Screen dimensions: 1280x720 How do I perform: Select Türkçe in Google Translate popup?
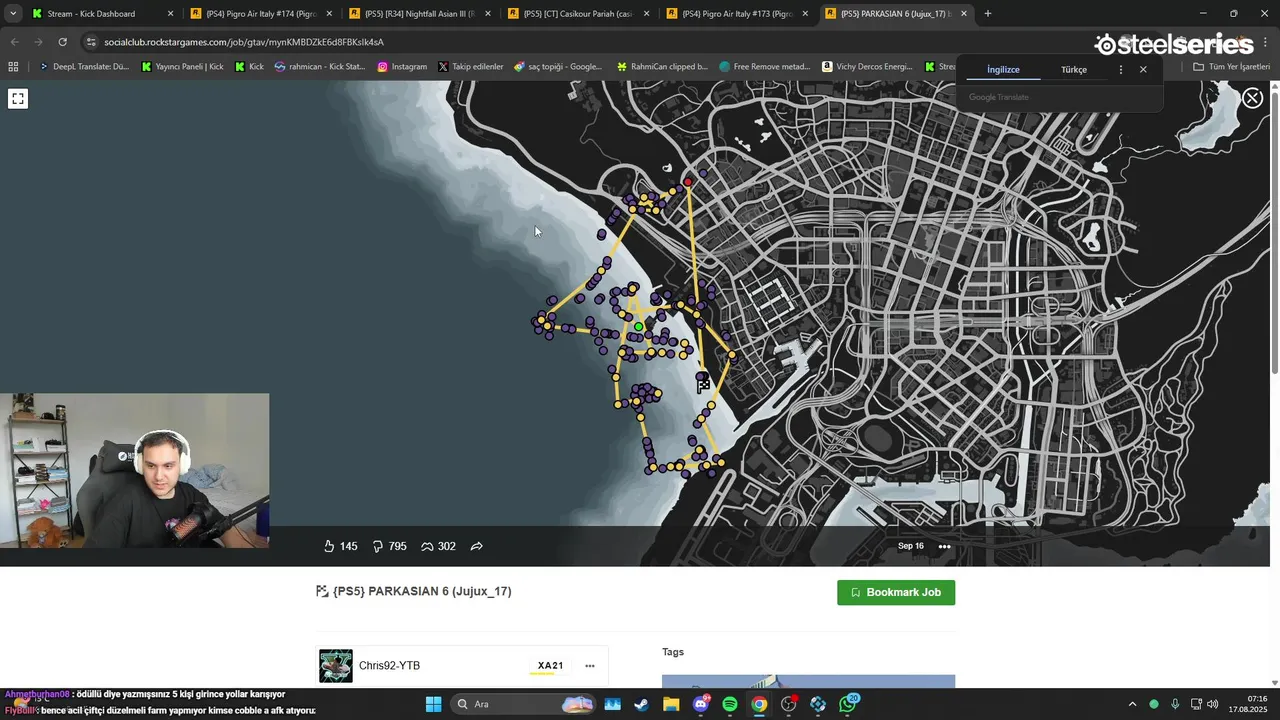[x=1074, y=70]
